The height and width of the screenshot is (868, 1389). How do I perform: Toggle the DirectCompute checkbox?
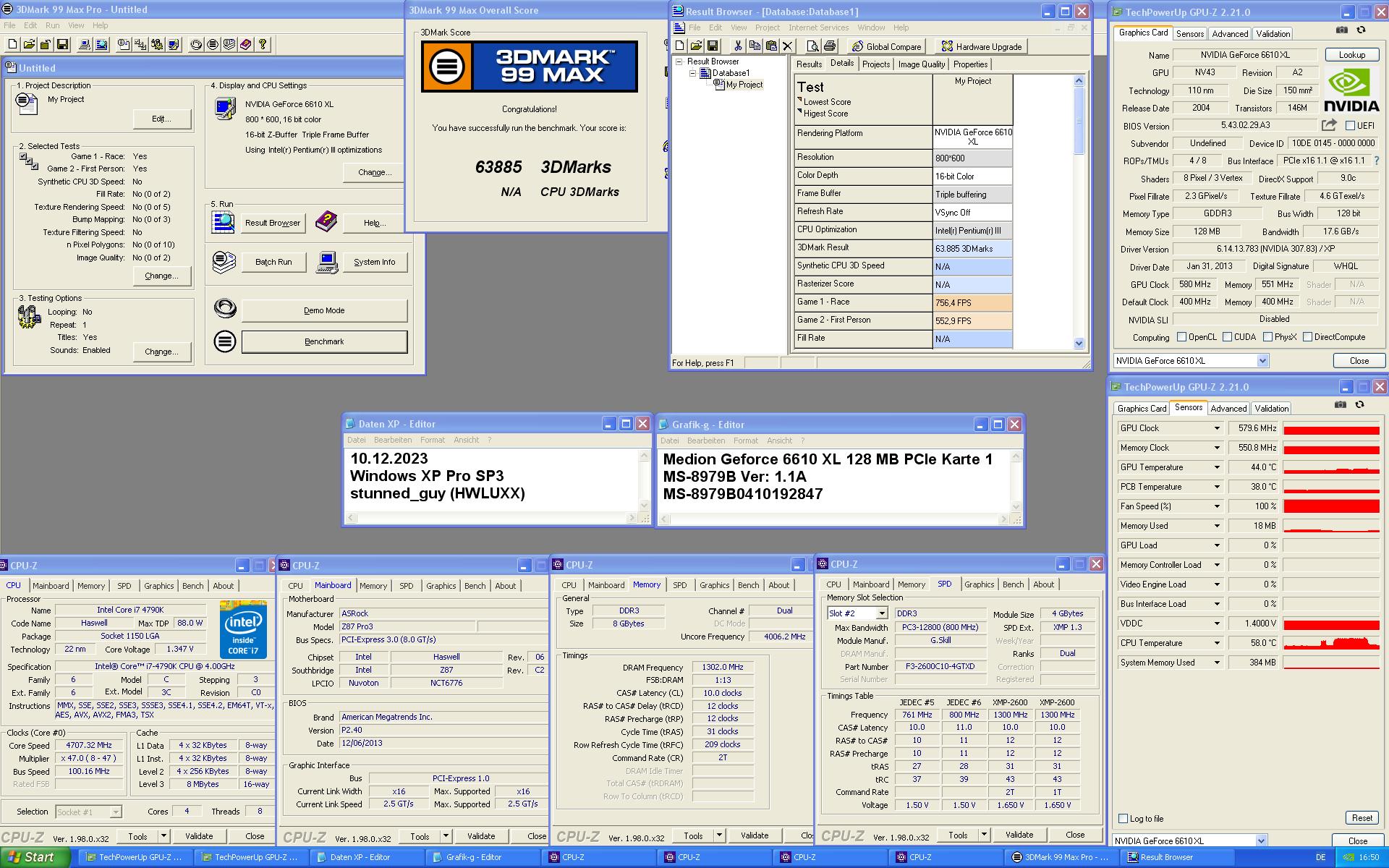(1307, 337)
